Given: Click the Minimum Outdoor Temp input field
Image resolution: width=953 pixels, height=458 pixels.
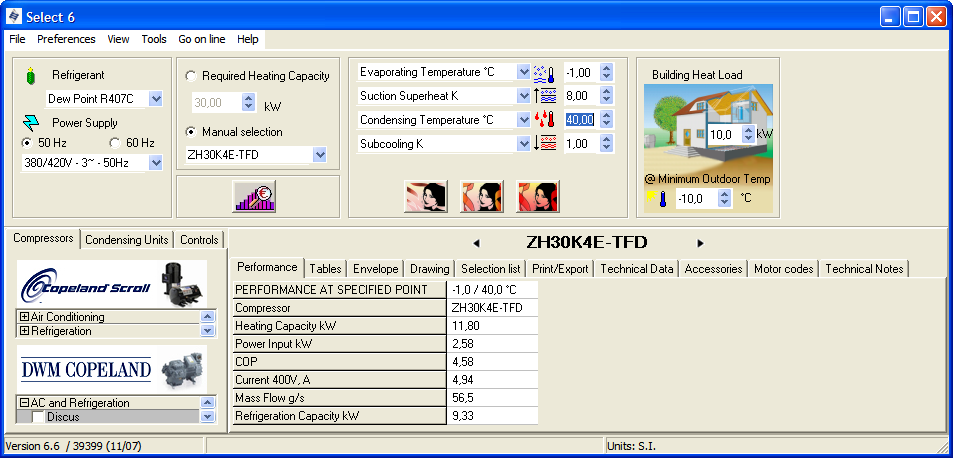Looking at the screenshot, I should [x=698, y=198].
